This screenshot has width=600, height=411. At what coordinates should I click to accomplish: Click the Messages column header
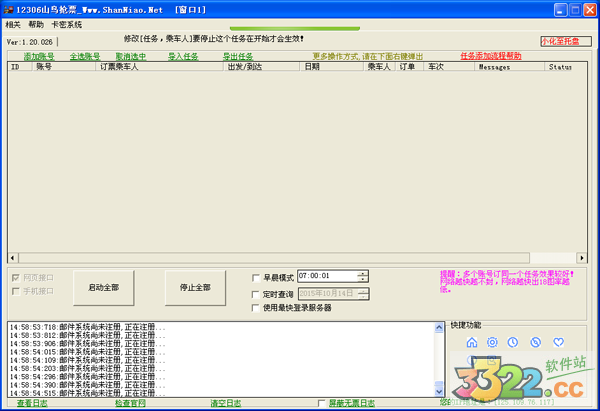click(509, 67)
